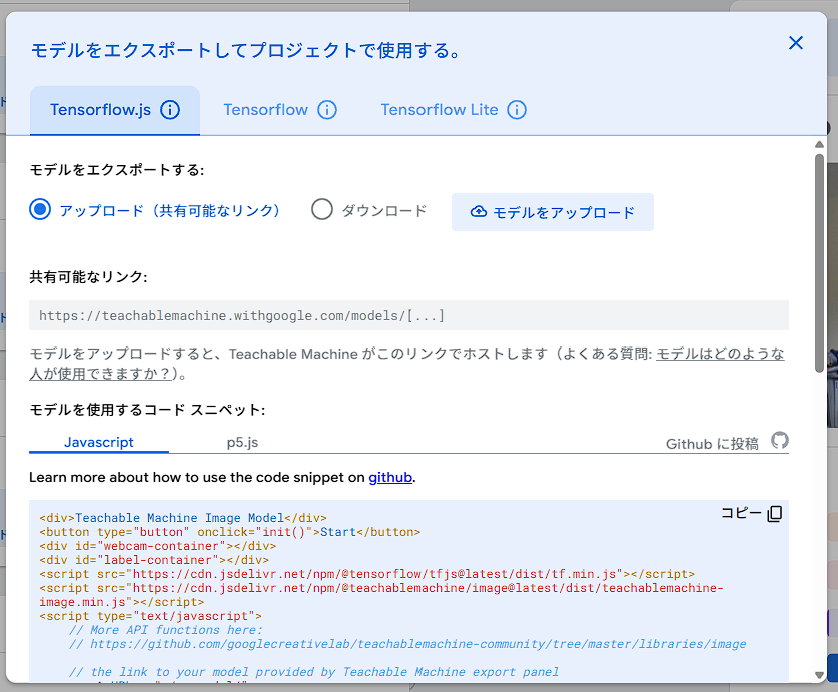
Task: Open the github link in description
Action: coord(390,477)
